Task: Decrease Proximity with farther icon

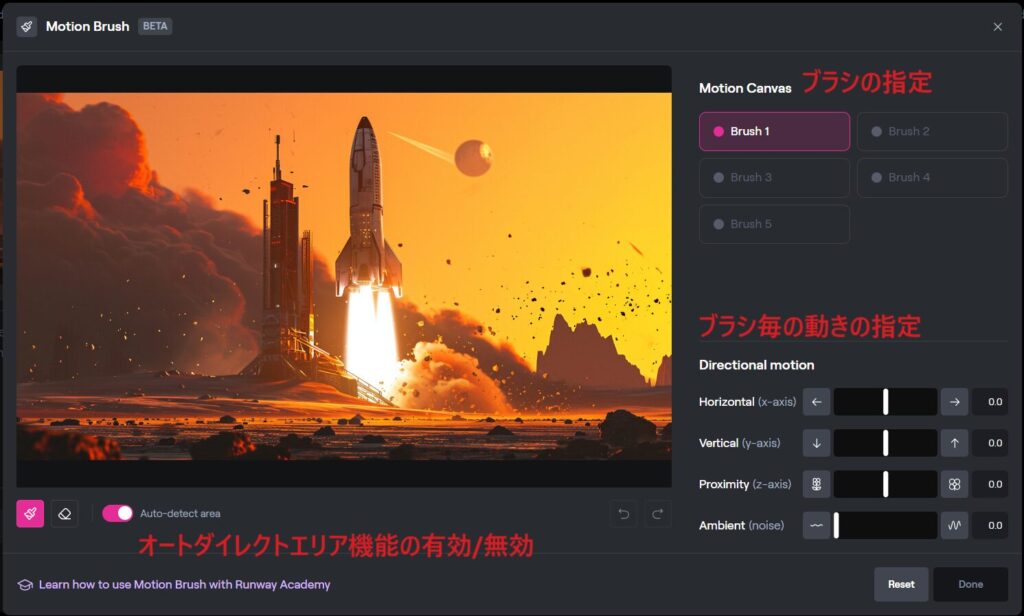Action: pos(816,484)
